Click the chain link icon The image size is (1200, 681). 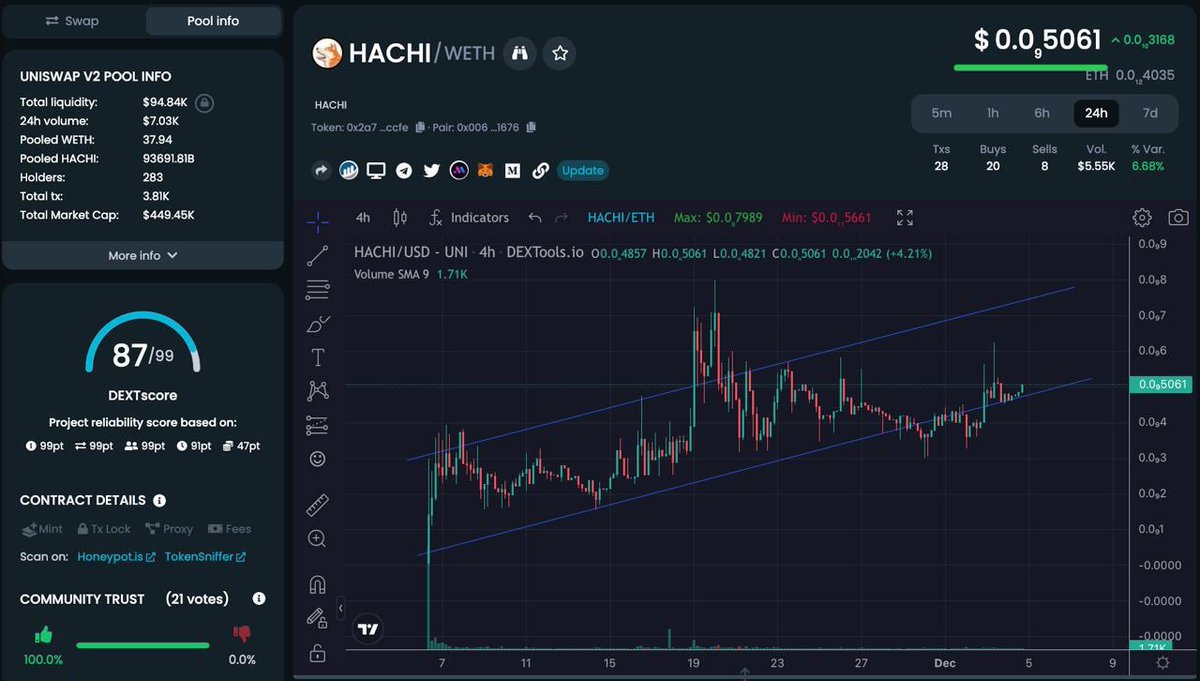point(540,170)
